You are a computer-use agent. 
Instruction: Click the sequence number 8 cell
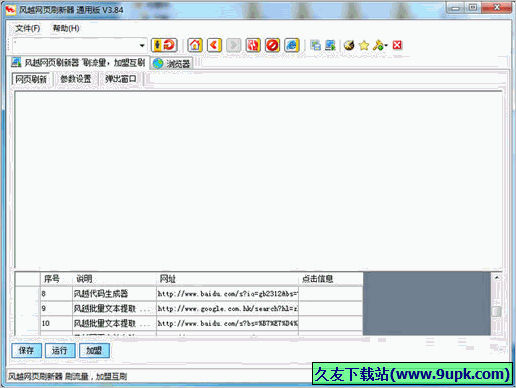pyautogui.click(x=56, y=294)
